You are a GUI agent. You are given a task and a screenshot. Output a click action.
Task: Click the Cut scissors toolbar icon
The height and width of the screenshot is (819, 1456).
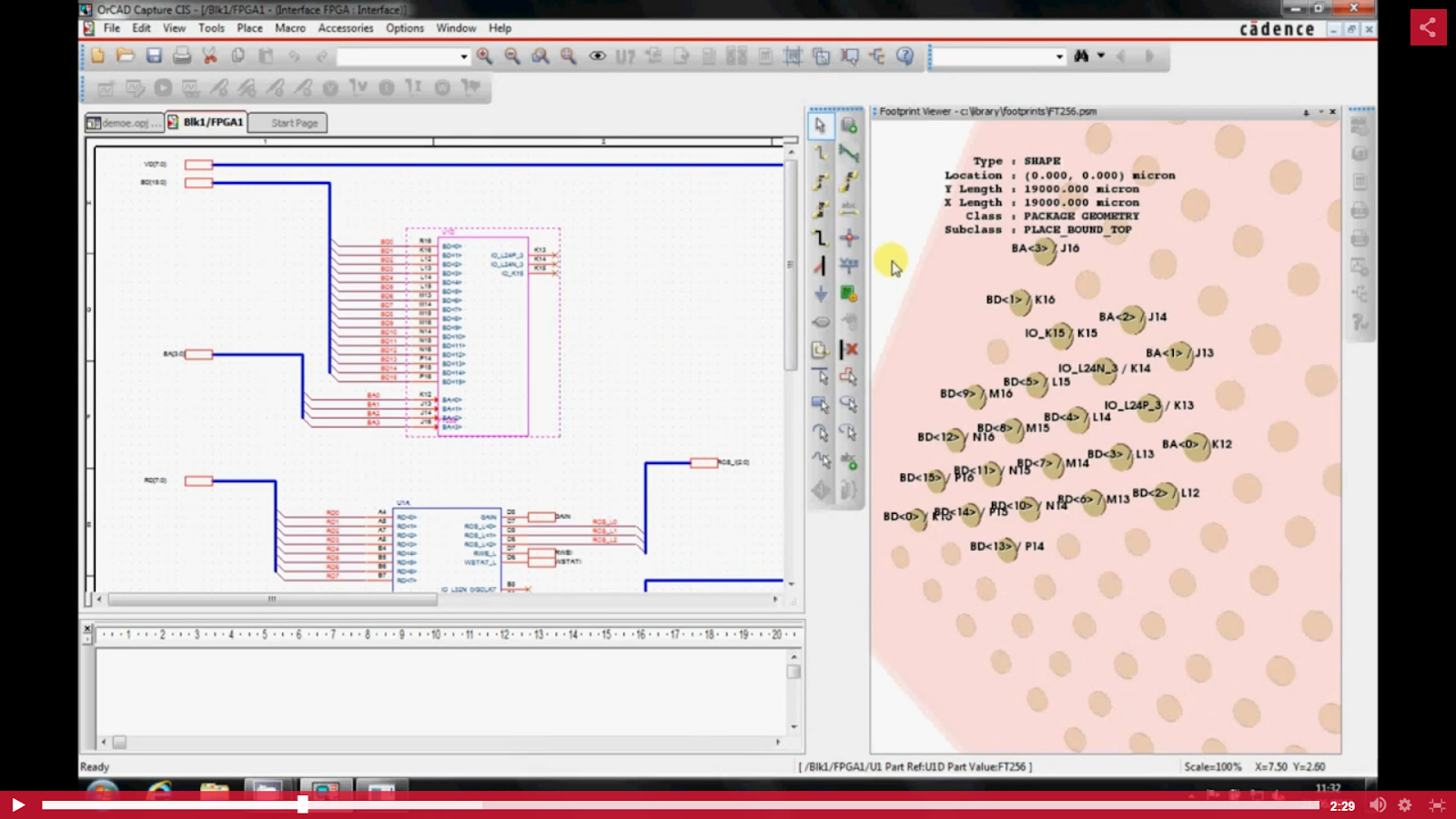[210, 56]
